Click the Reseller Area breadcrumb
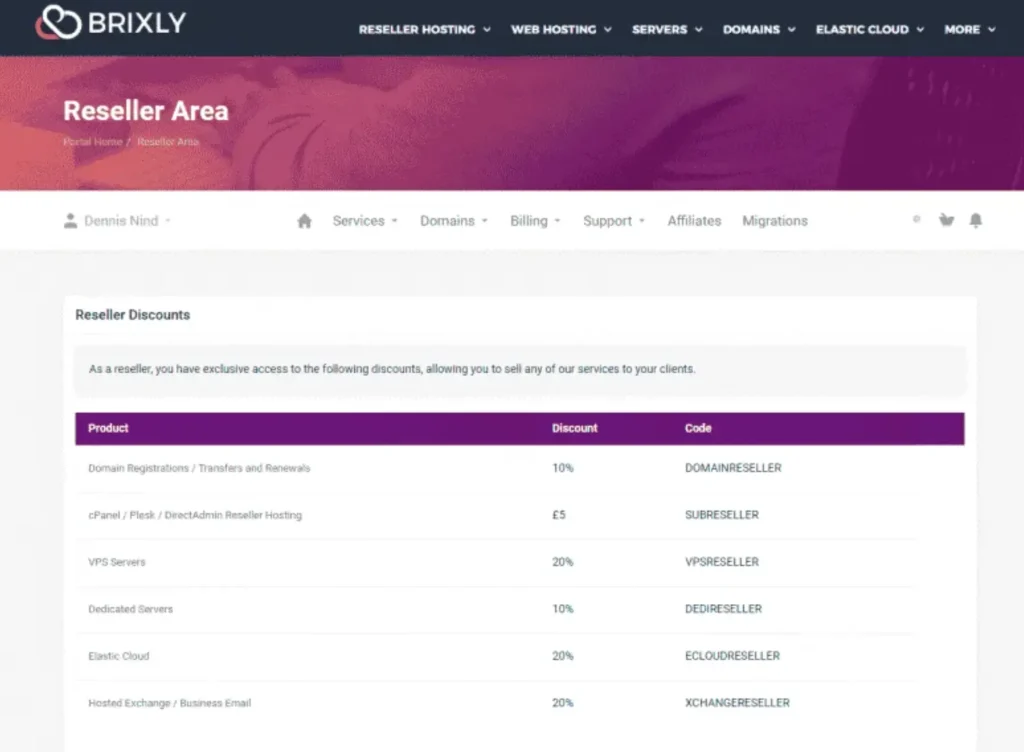This screenshot has width=1024, height=752. 167,142
